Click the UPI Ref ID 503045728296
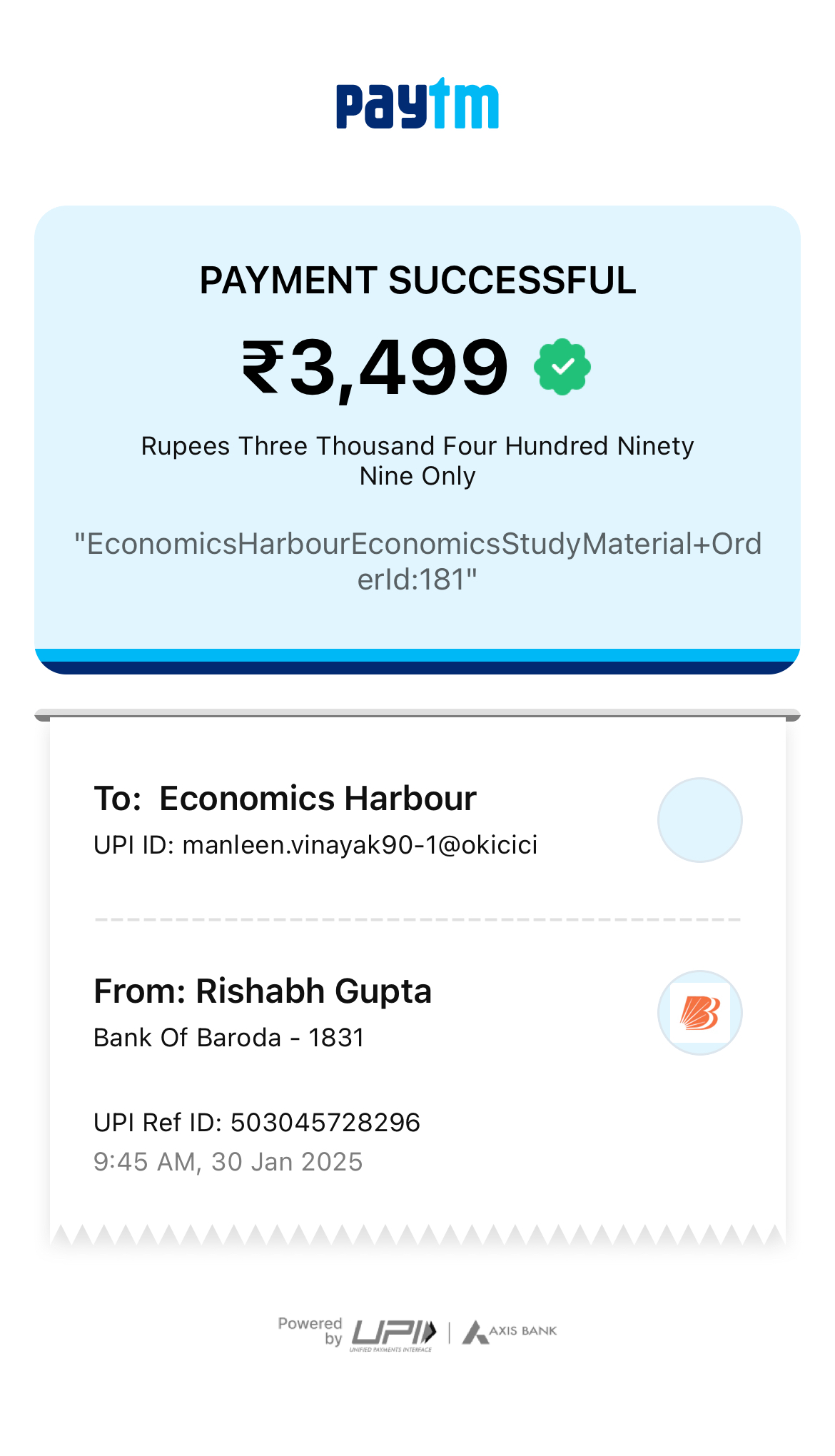This screenshot has width=835, height=1456. click(x=325, y=1123)
